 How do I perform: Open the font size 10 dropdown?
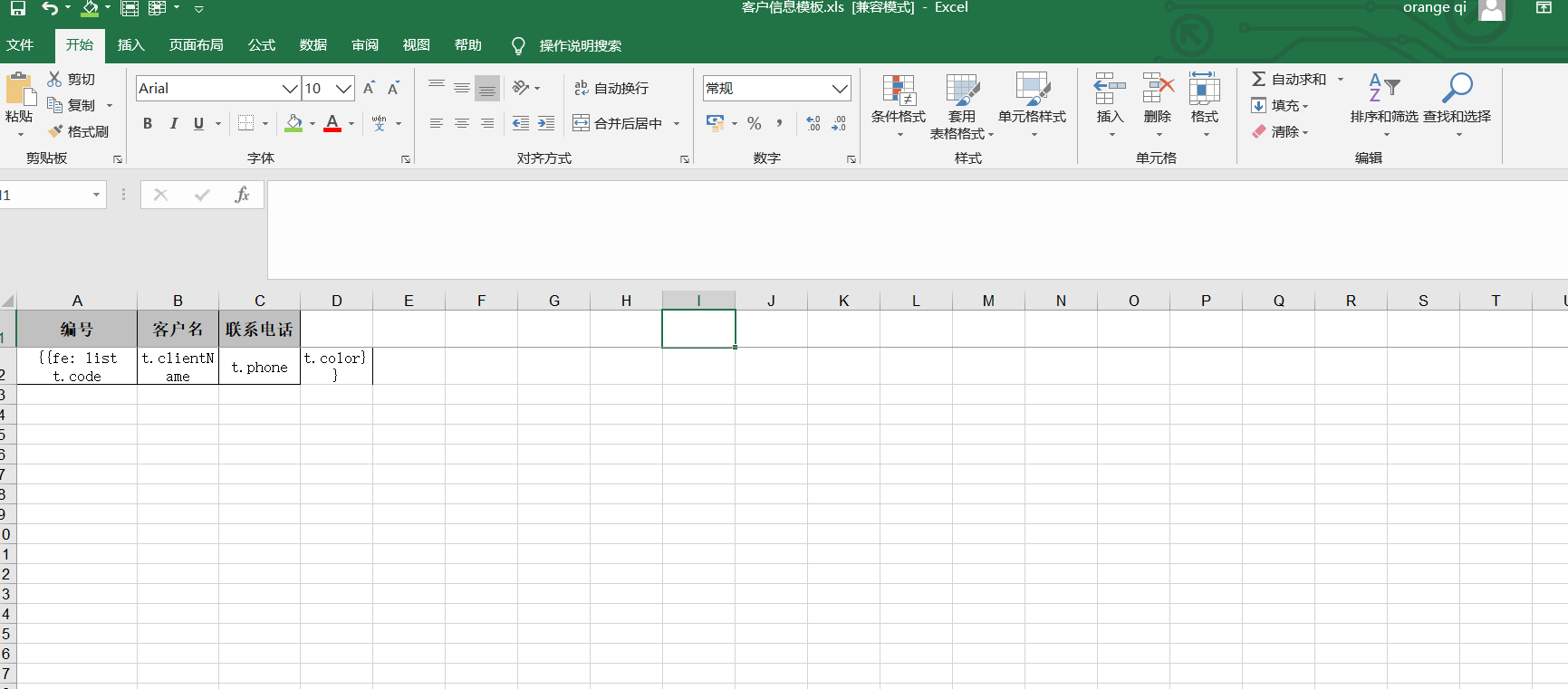click(343, 88)
